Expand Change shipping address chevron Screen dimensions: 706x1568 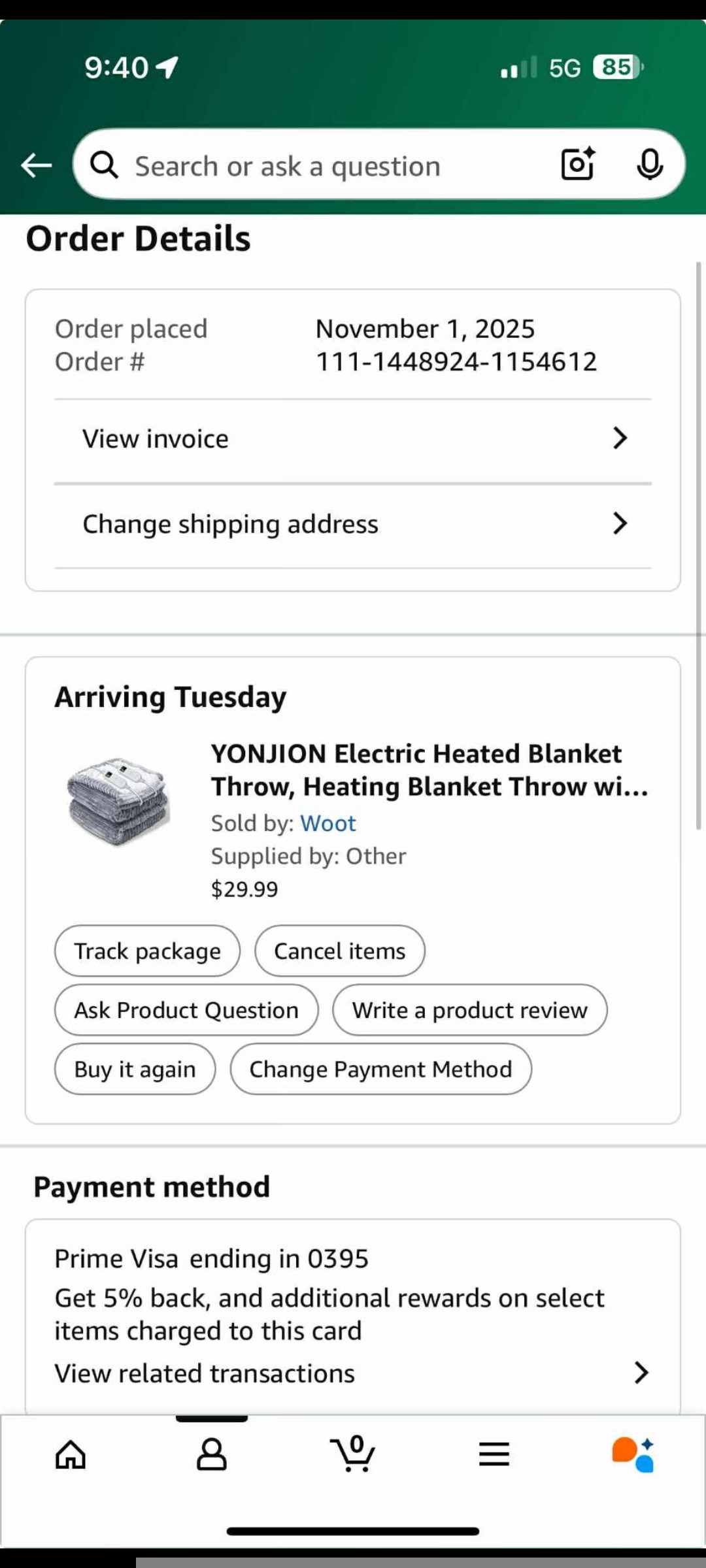pos(620,523)
